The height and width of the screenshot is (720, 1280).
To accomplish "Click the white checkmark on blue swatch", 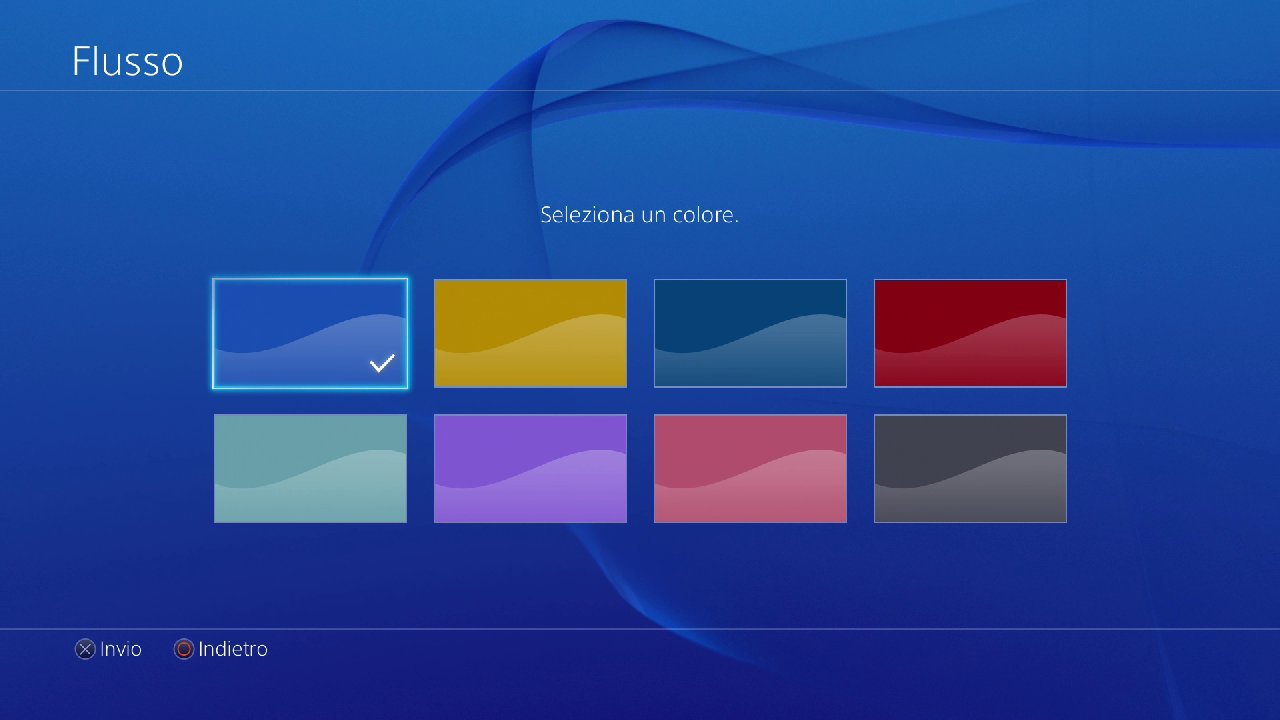I will [382, 364].
